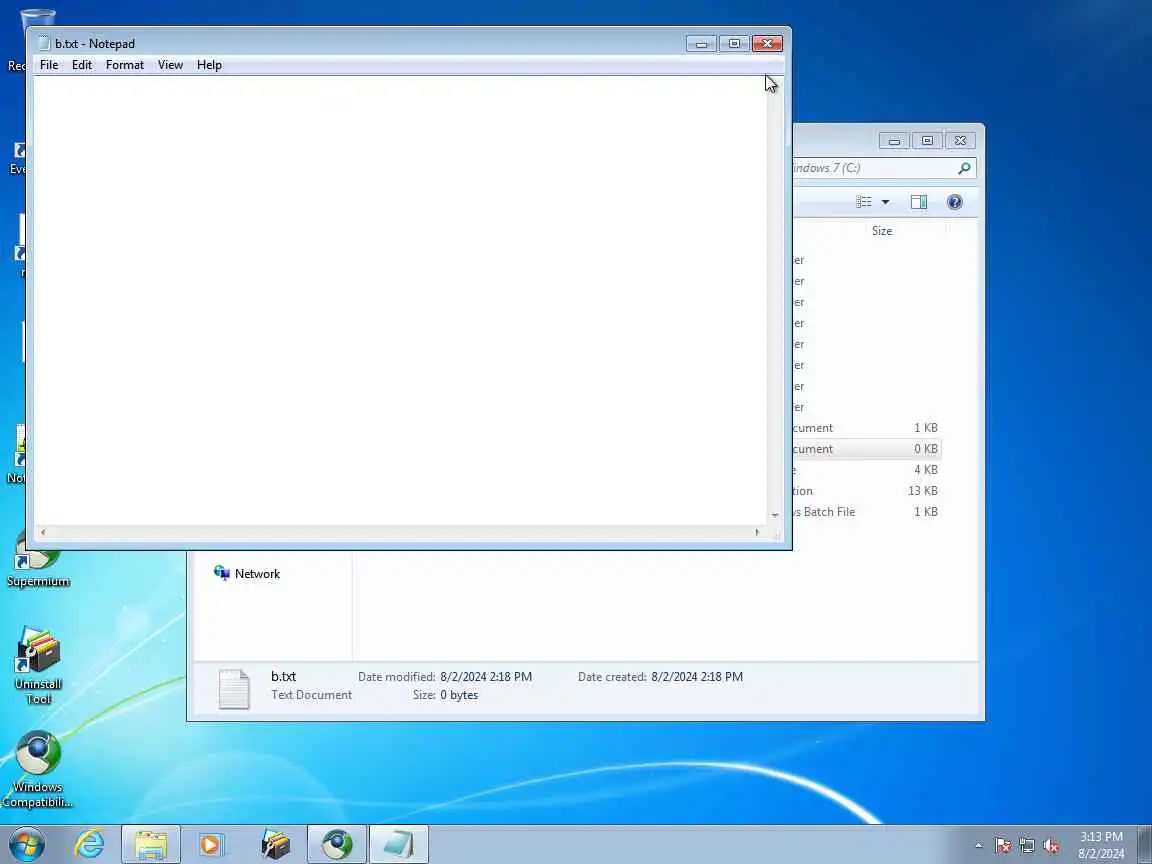The width and height of the screenshot is (1152, 864).
Task: Open the Windows Compatibility desktop shortcut
Action: pyautogui.click(x=37, y=769)
